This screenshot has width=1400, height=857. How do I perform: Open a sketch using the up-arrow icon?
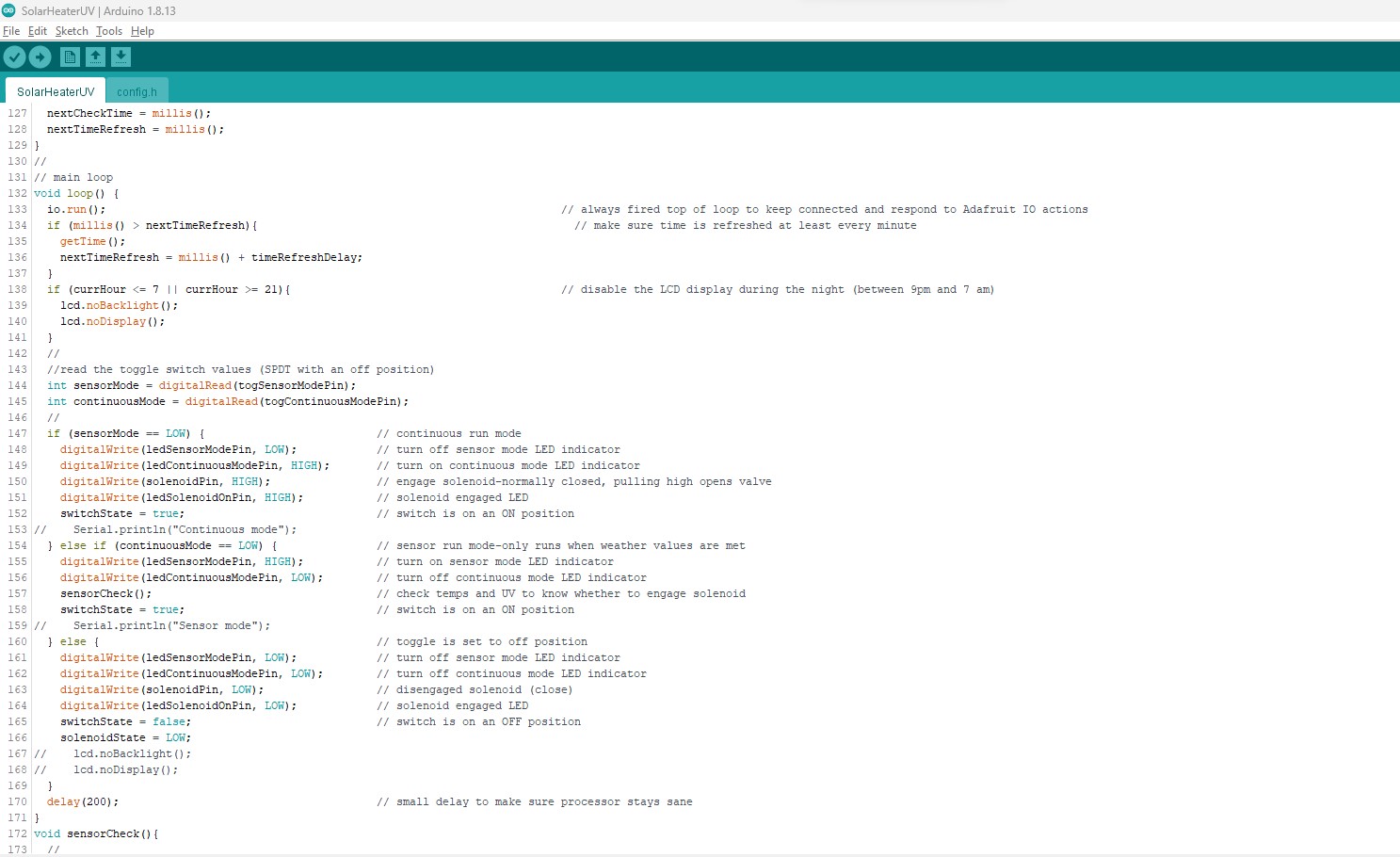coord(95,57)
